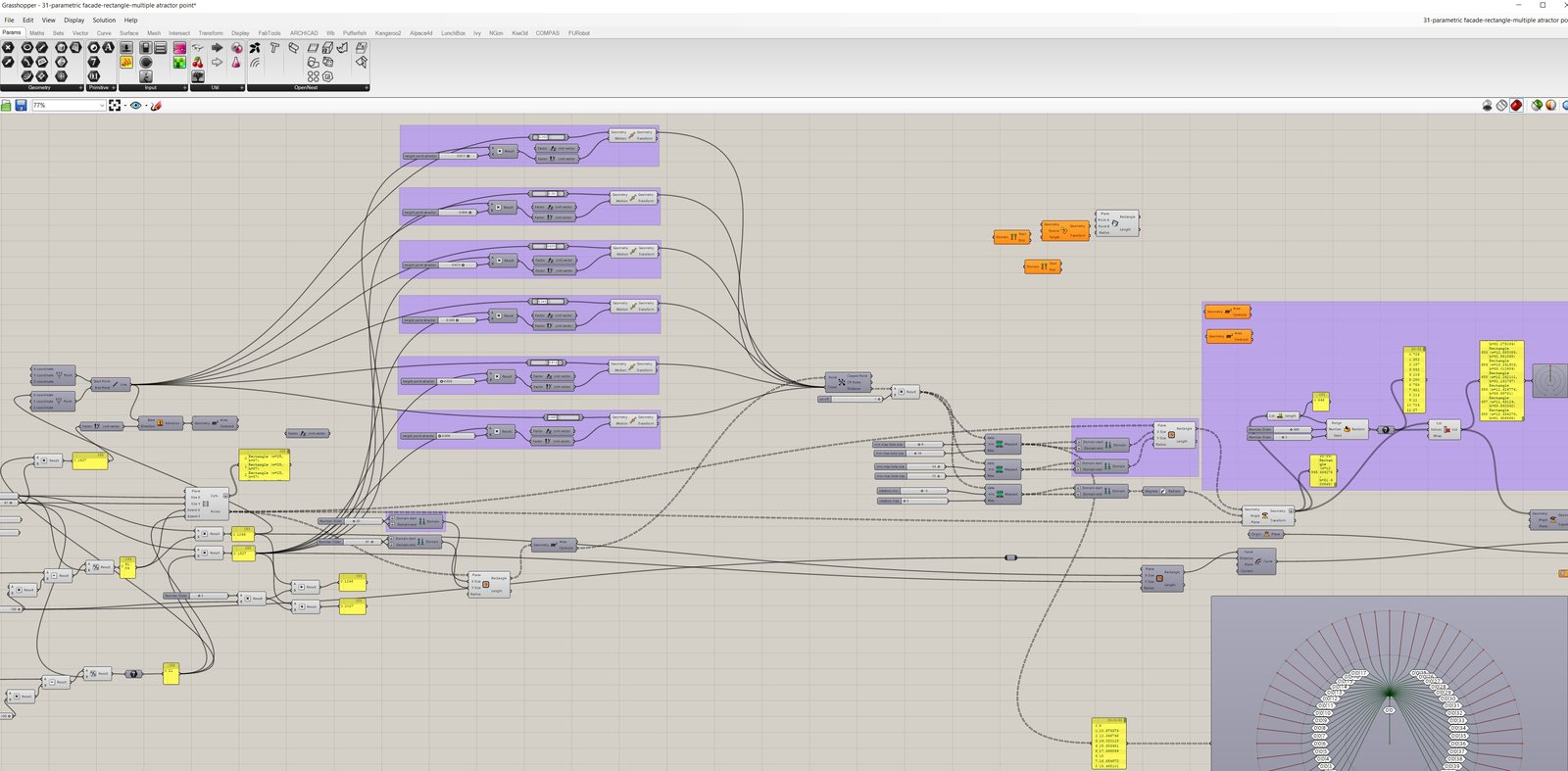Expand the Primitive group plus button
Image resolution: width=1568 pixels, height=771 pixels.
tap(114, 87)
